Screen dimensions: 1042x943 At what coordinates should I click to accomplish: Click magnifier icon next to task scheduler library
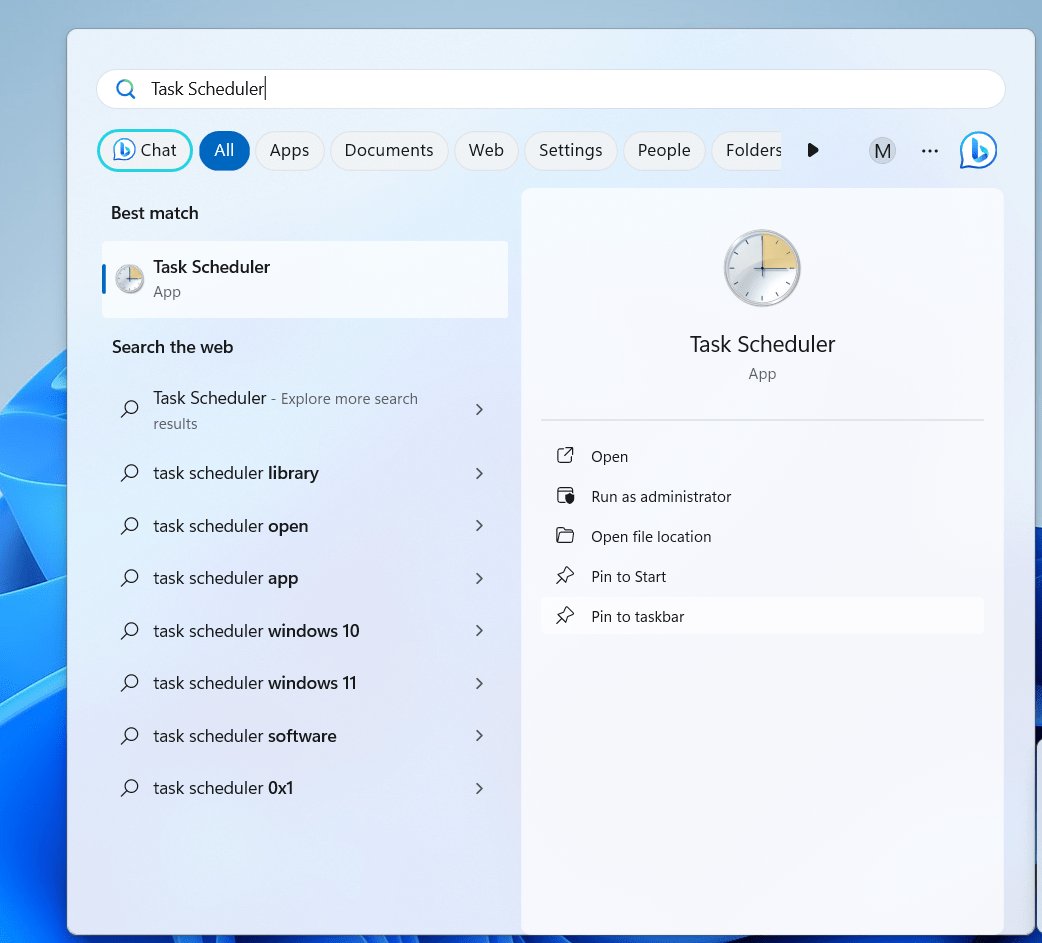point(130,473)
